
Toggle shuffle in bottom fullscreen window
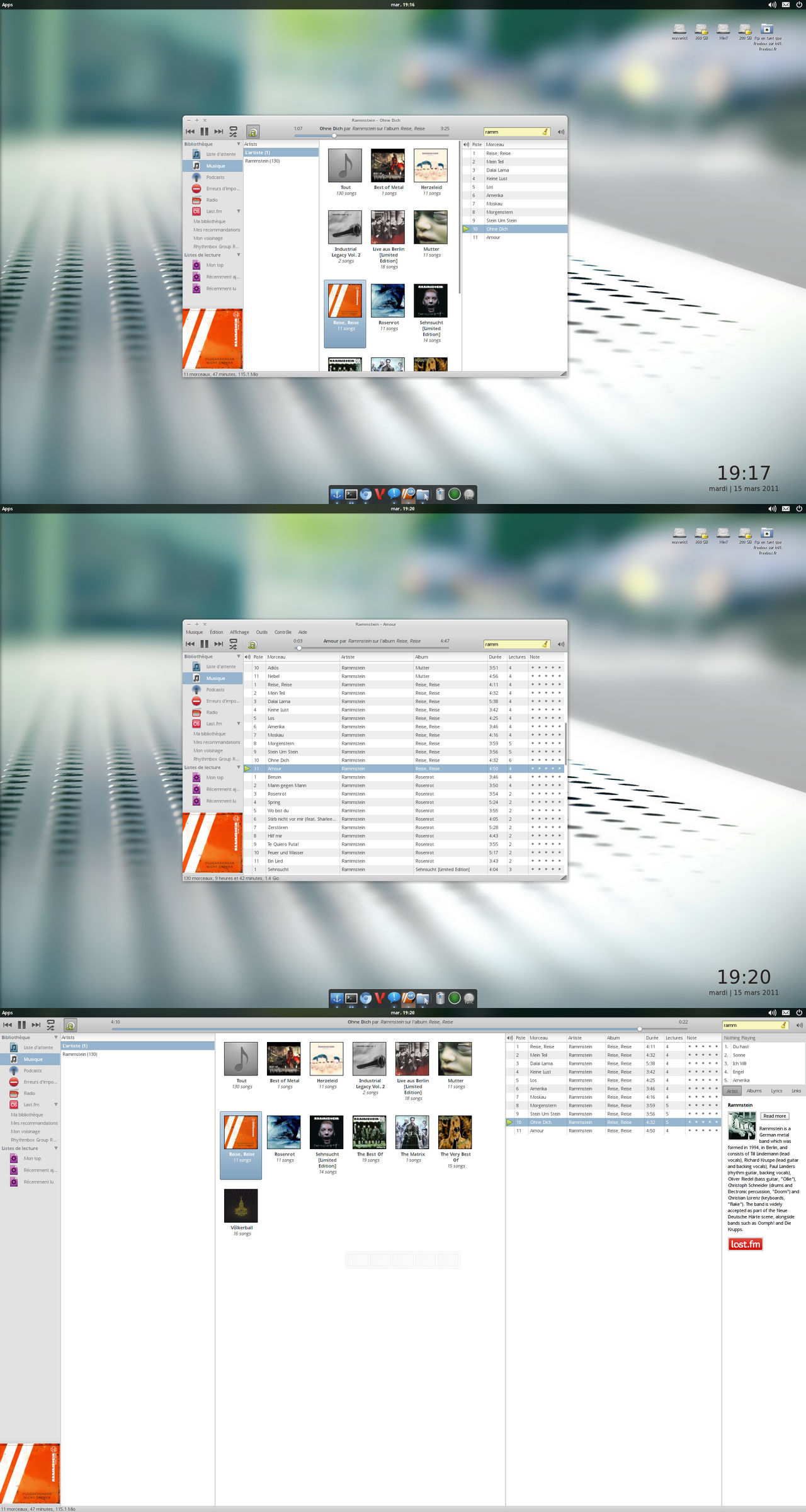coord(50,1025)
